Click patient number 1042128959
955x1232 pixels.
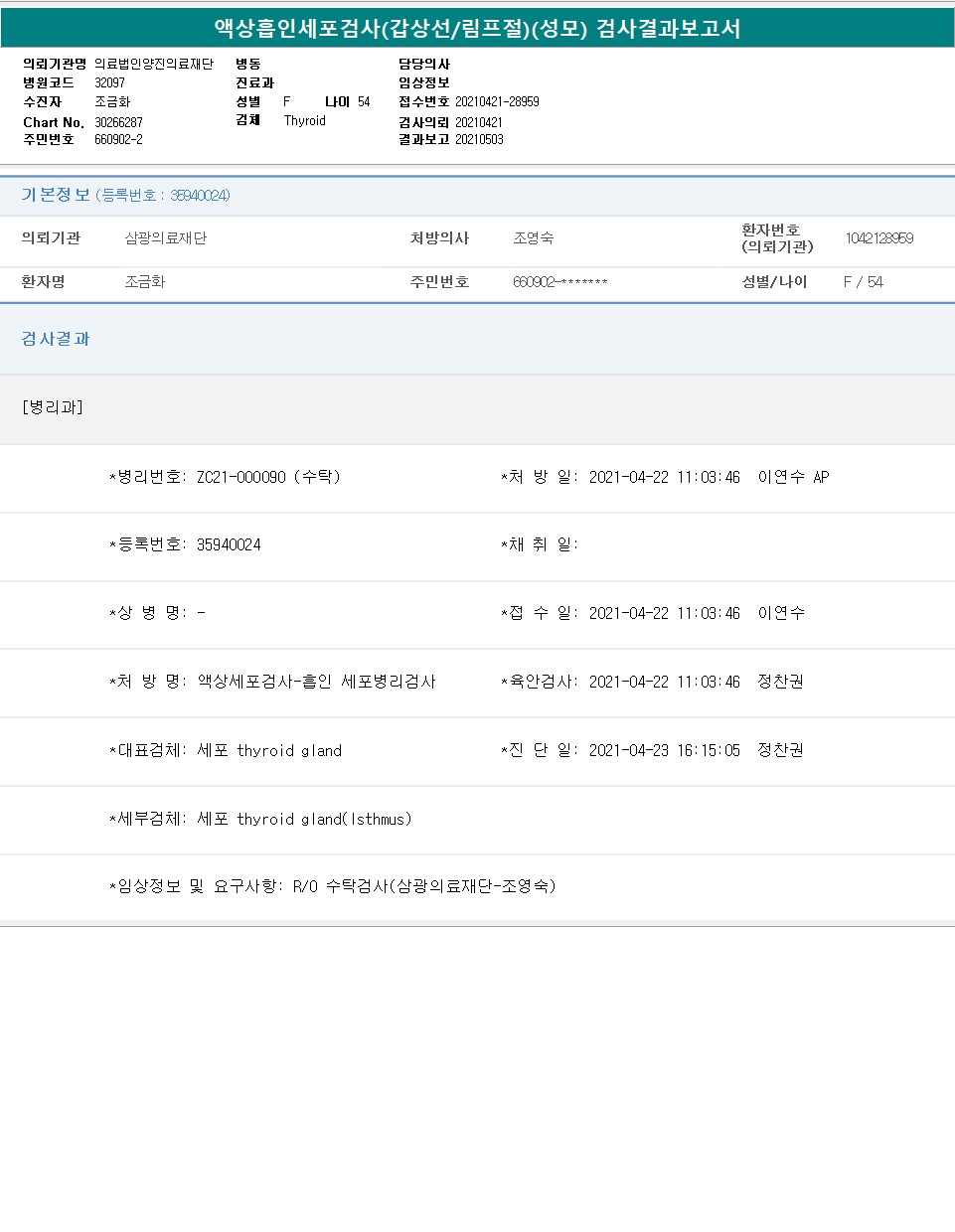(x=879, y=238)
